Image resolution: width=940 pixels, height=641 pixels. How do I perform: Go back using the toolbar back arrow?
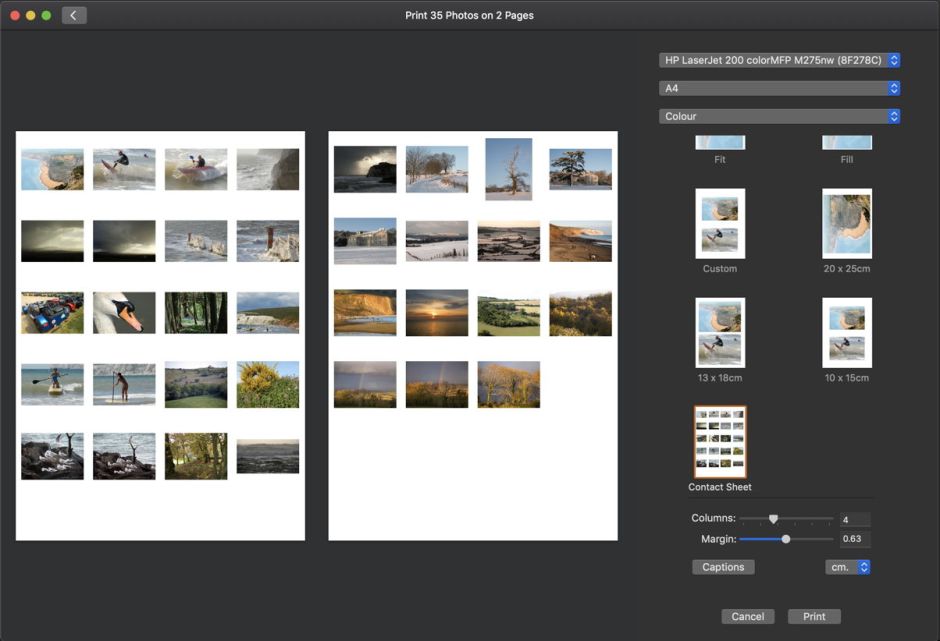click(74, 15)
